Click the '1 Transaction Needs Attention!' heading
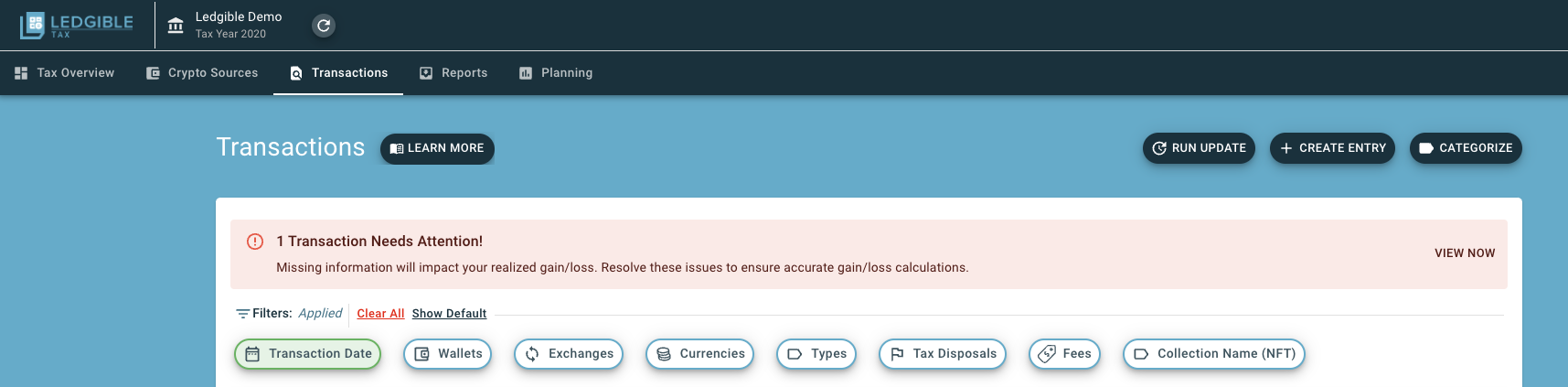The height and width of the screenshot is (387, 1568). coord(379,242)
